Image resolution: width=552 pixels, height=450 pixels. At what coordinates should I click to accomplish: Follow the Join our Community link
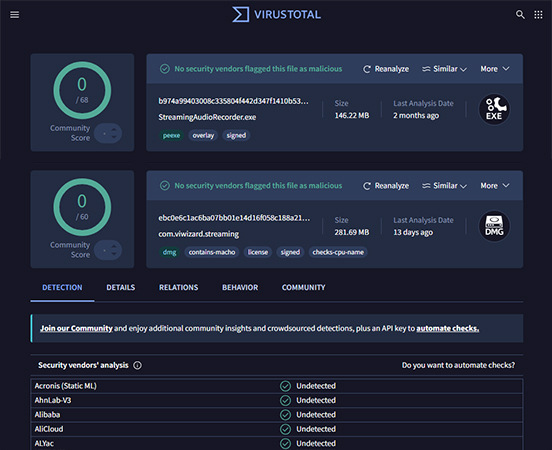[x=76, y=328]
